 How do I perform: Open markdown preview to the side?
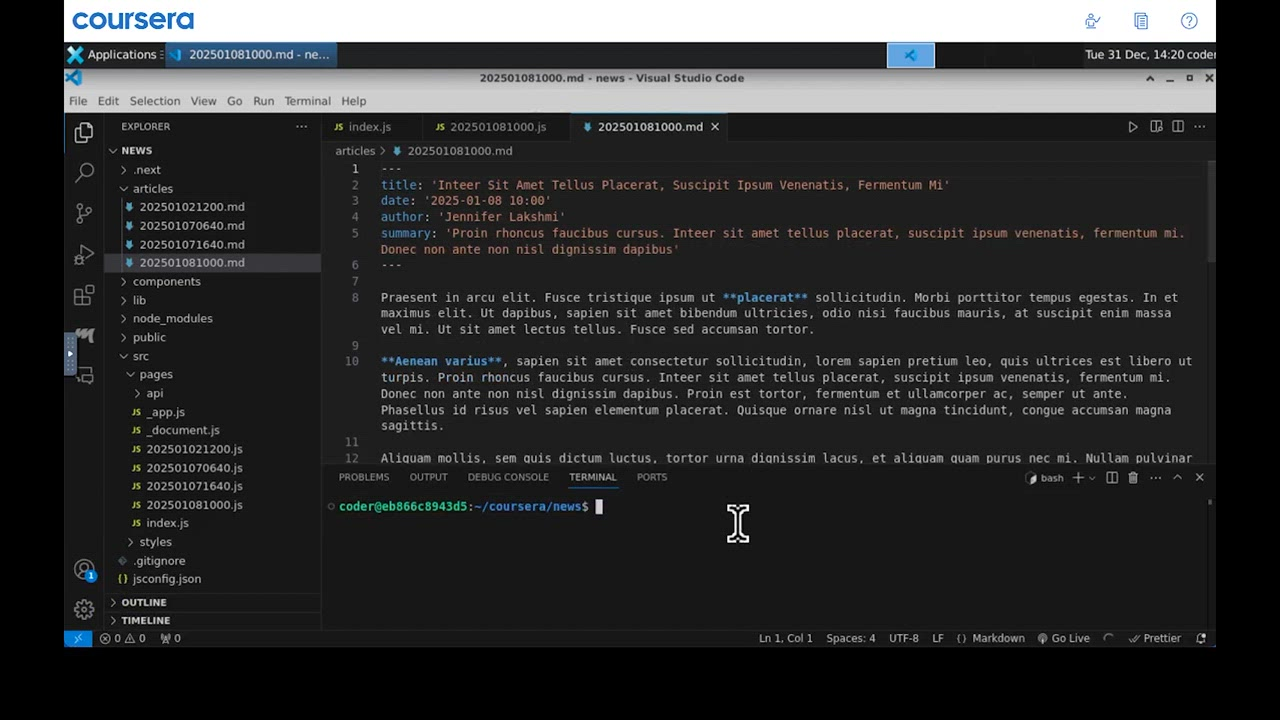(1156, 127)
